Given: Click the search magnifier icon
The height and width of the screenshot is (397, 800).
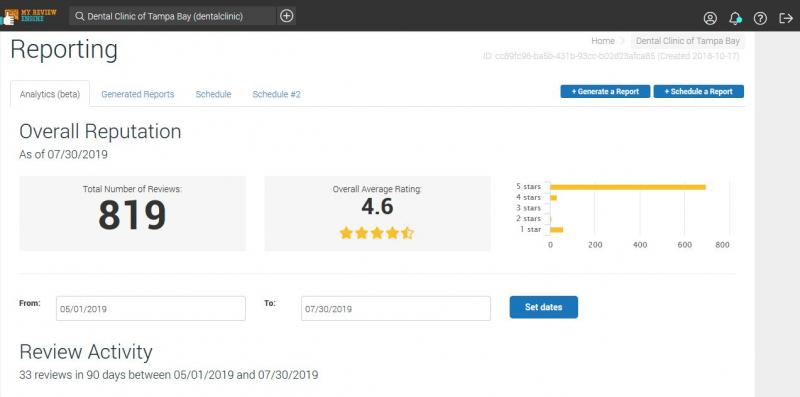Looking at the screenshot, I should point(80,16).
